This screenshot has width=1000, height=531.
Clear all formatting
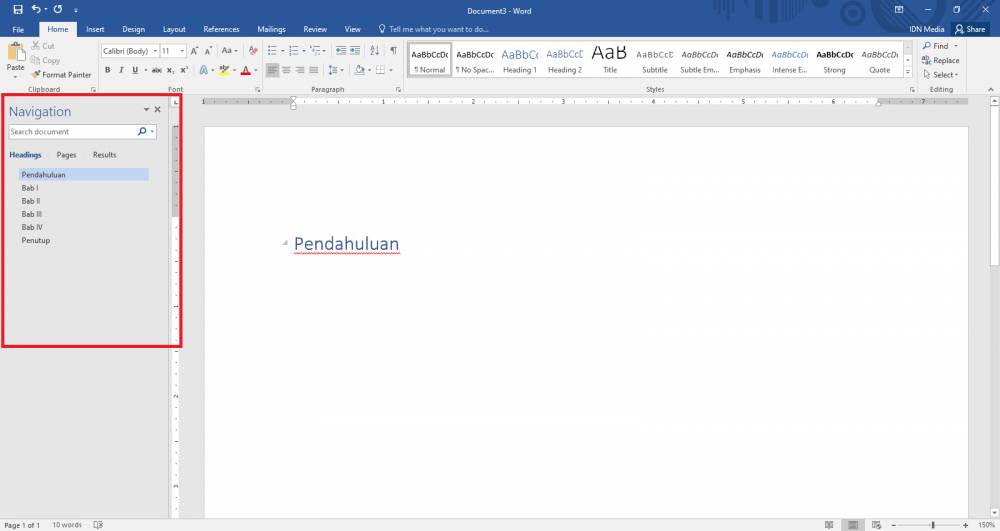coord(253,51)
